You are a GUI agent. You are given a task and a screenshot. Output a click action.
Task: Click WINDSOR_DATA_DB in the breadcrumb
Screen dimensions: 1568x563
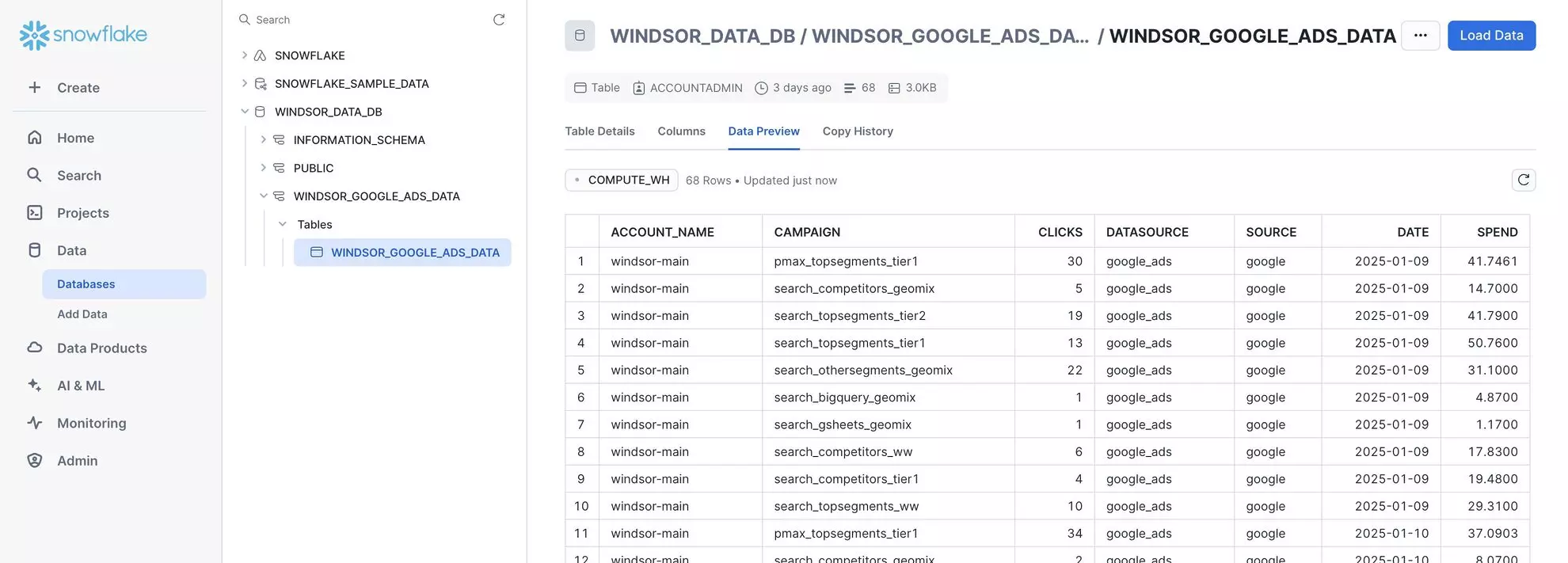702,36
